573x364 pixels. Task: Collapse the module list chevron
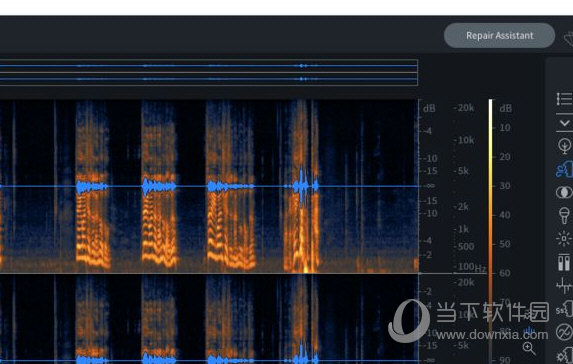(x=565, y=123)
